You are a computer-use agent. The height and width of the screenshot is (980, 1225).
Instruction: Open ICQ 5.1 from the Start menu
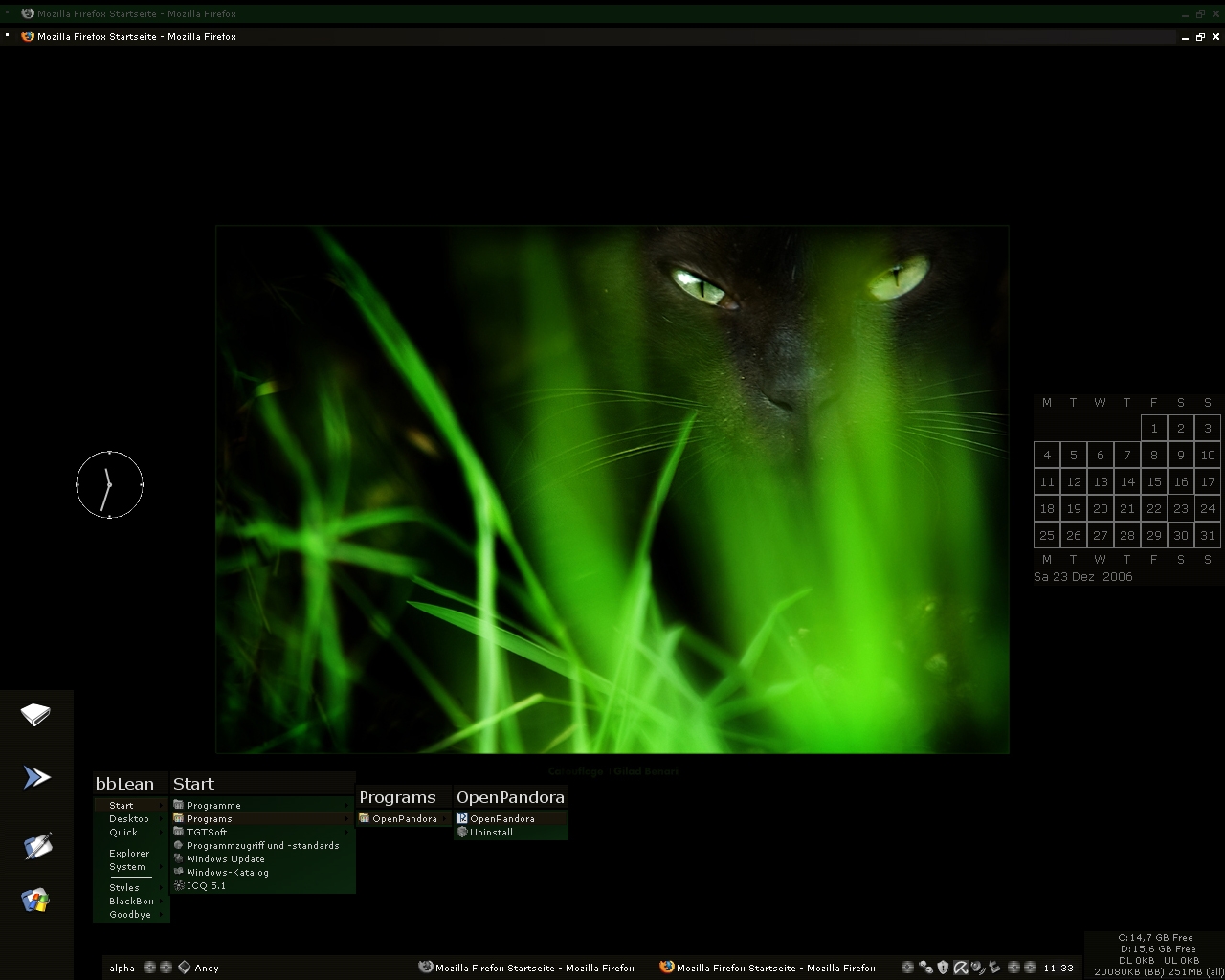click(206, 885)
